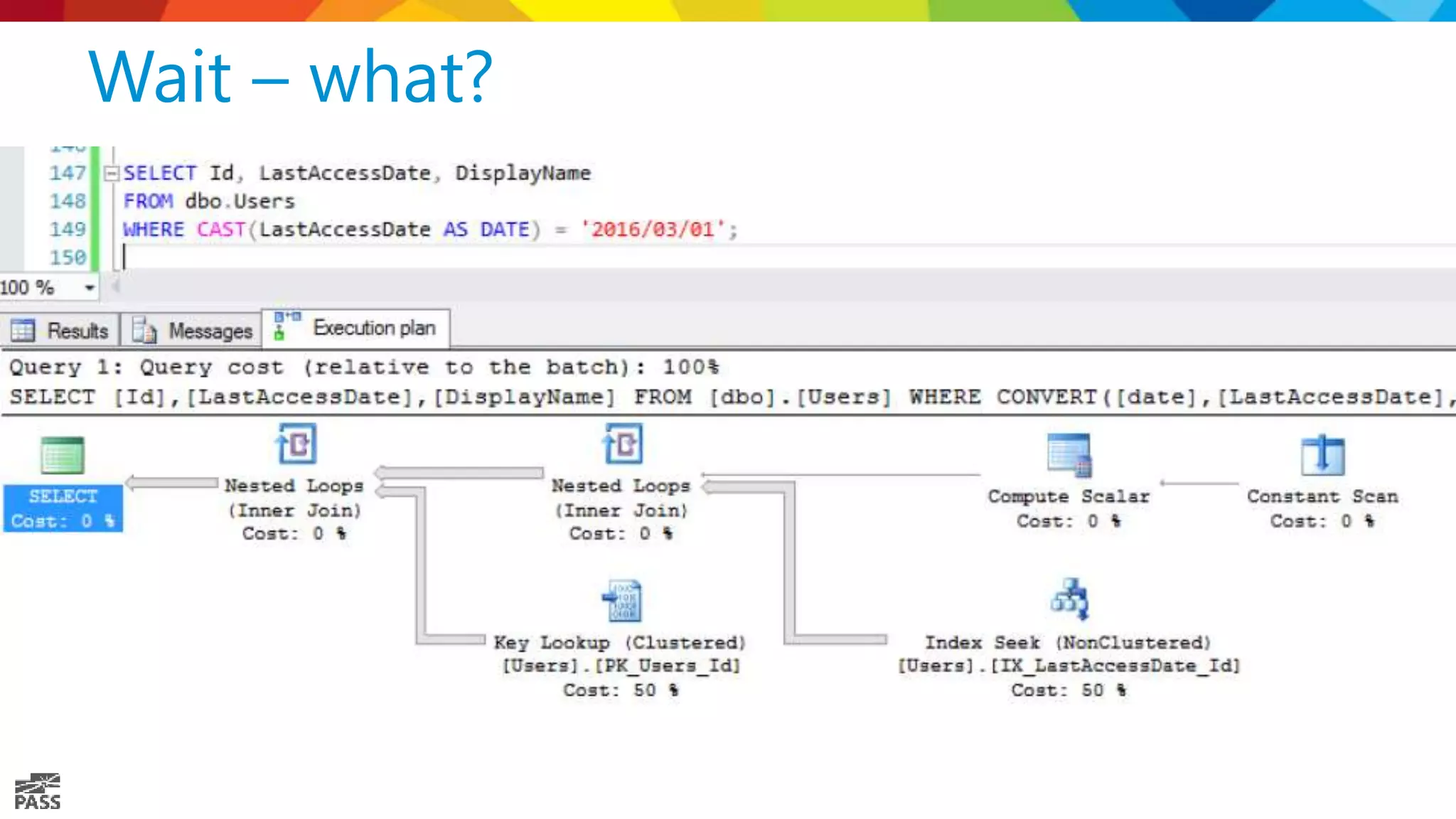Click the '2016/03/01' date string in query

pyautogui.click(x=652, y=230)
